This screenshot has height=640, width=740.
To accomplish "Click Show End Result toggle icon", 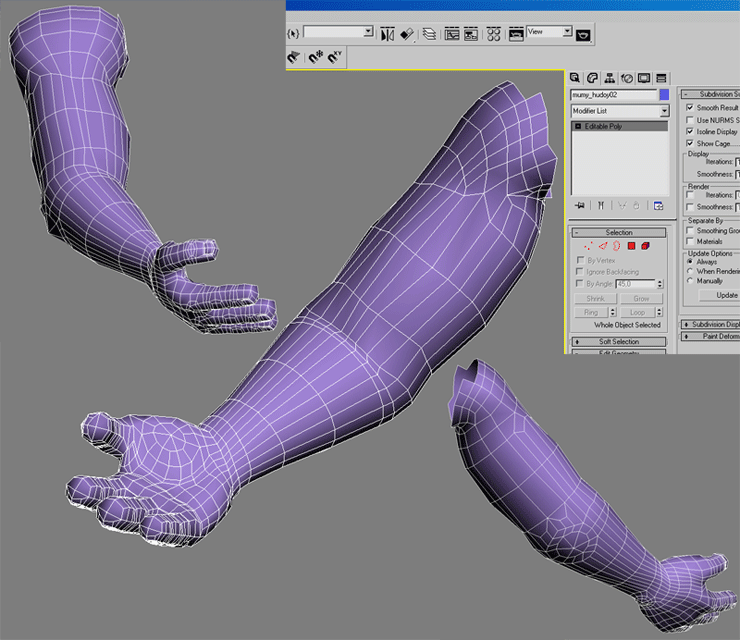I will point(600,205).
